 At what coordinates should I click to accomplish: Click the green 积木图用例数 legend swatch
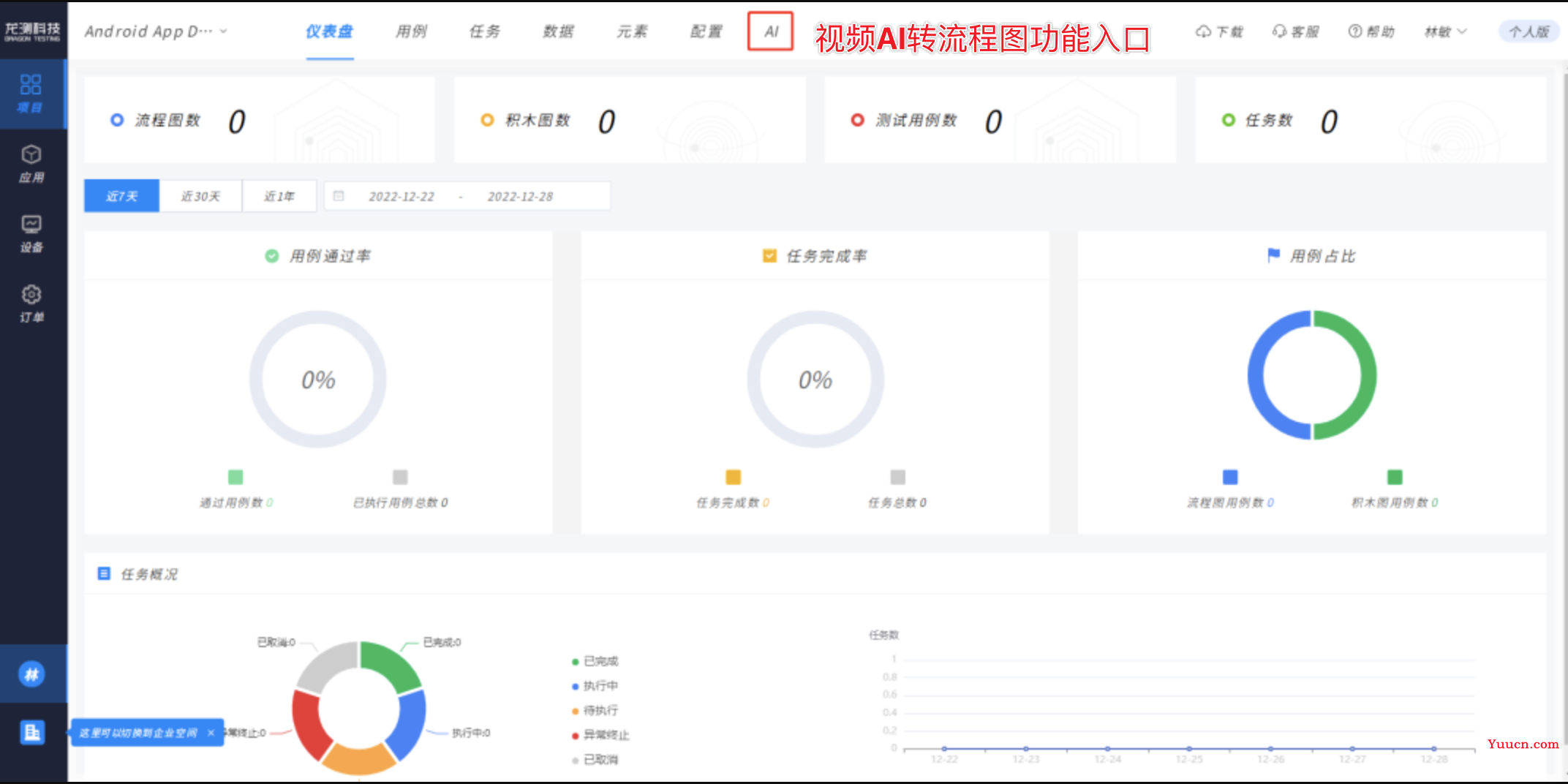1395,477
